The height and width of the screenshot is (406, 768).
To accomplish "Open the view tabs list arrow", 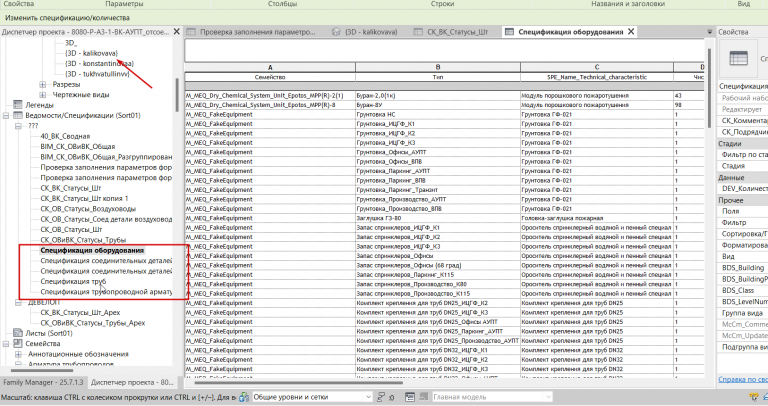I will [709, 32].
